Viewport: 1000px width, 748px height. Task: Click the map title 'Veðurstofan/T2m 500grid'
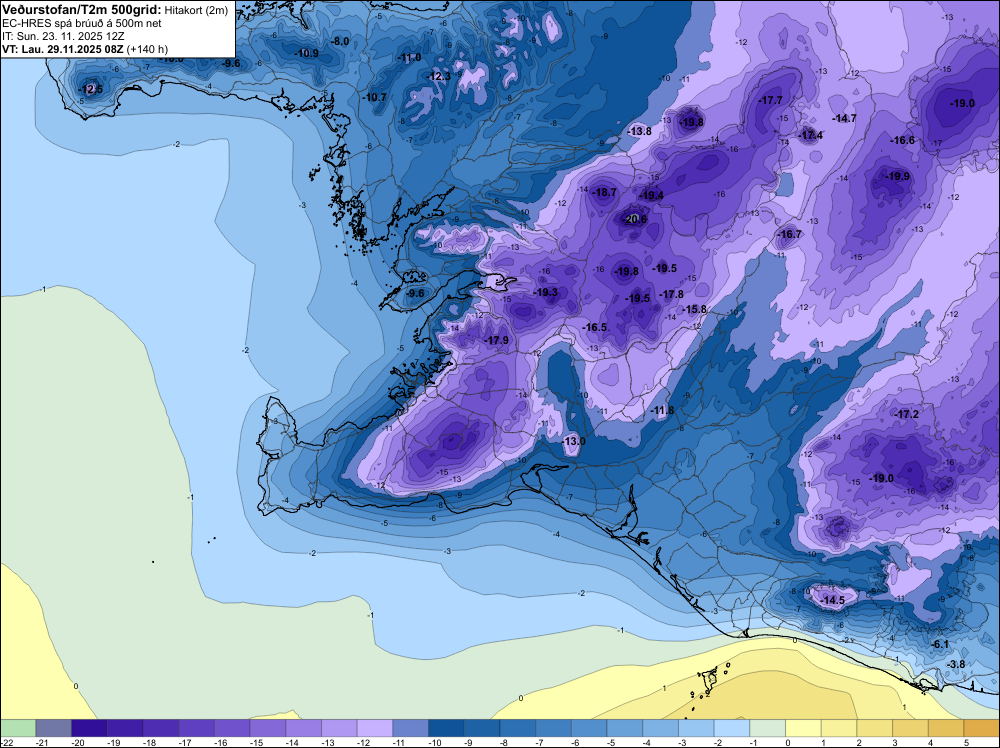tap(82, 10)
